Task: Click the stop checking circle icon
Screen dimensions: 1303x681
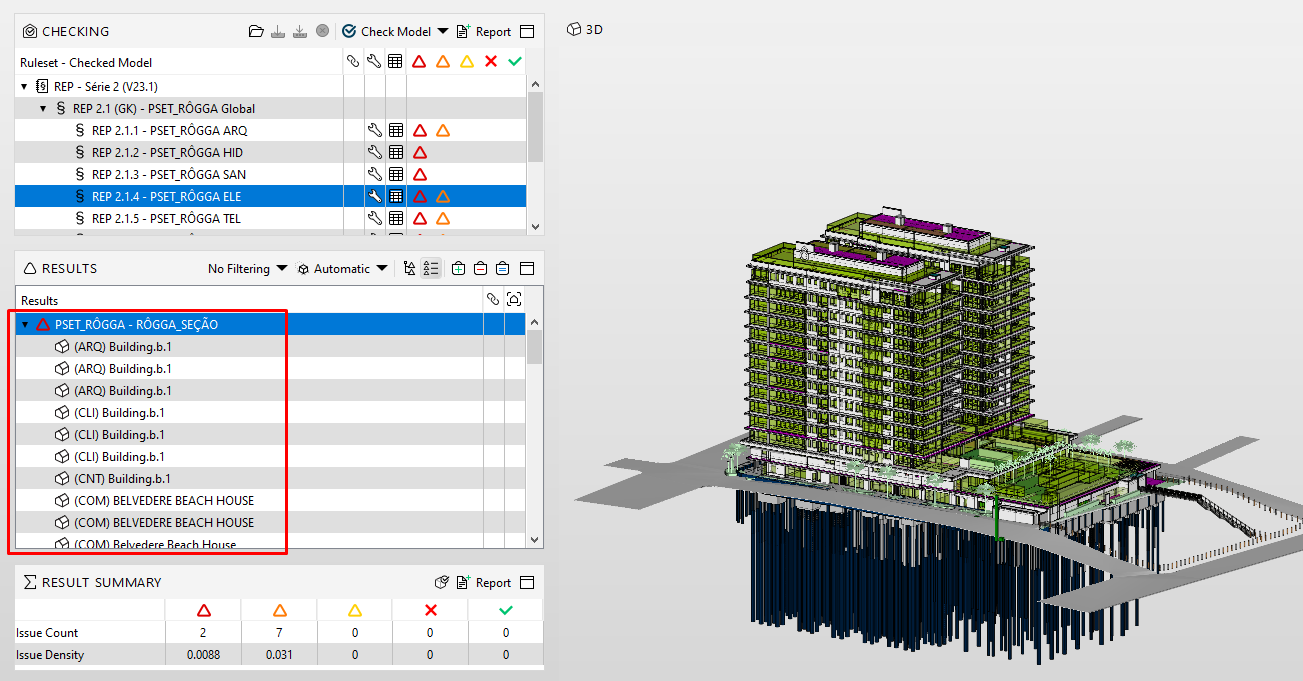Action: 322,31
